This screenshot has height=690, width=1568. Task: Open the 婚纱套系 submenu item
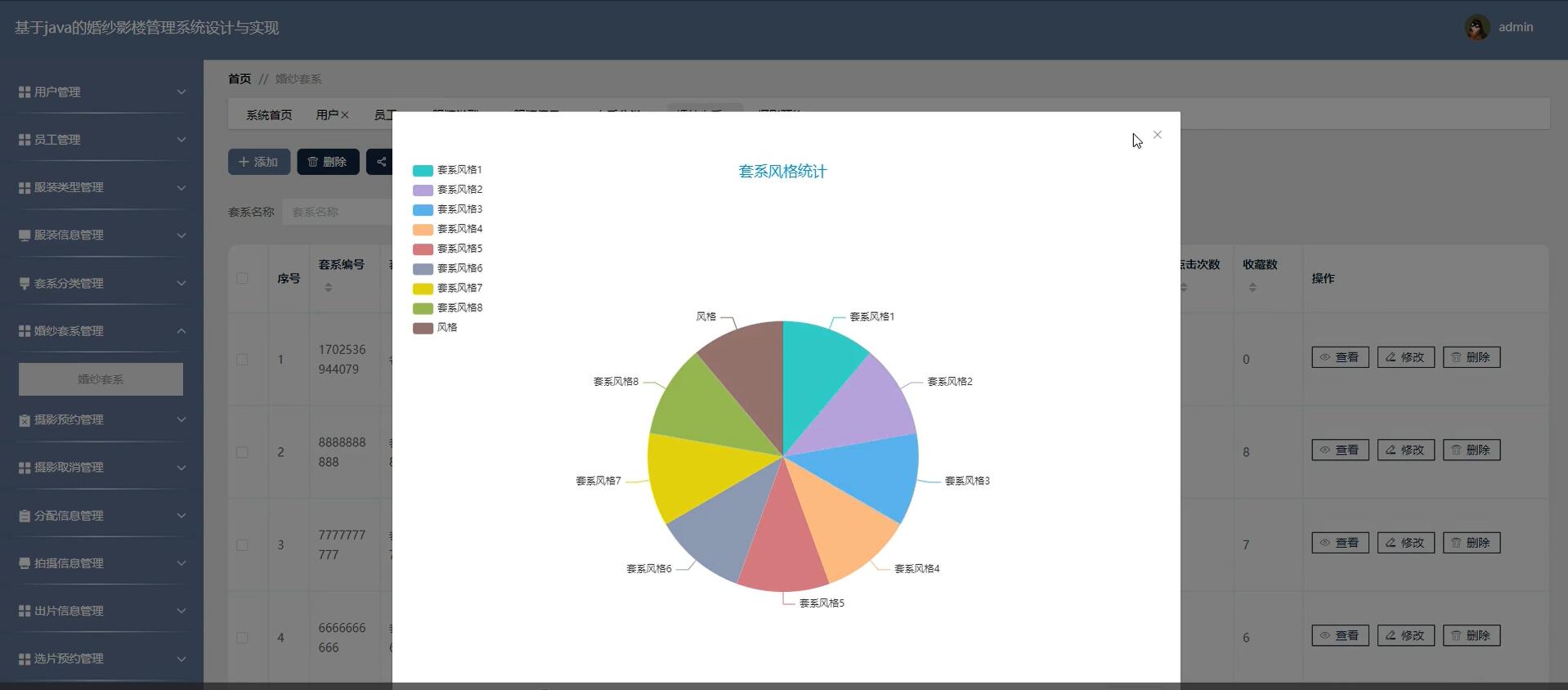point(101,379)
